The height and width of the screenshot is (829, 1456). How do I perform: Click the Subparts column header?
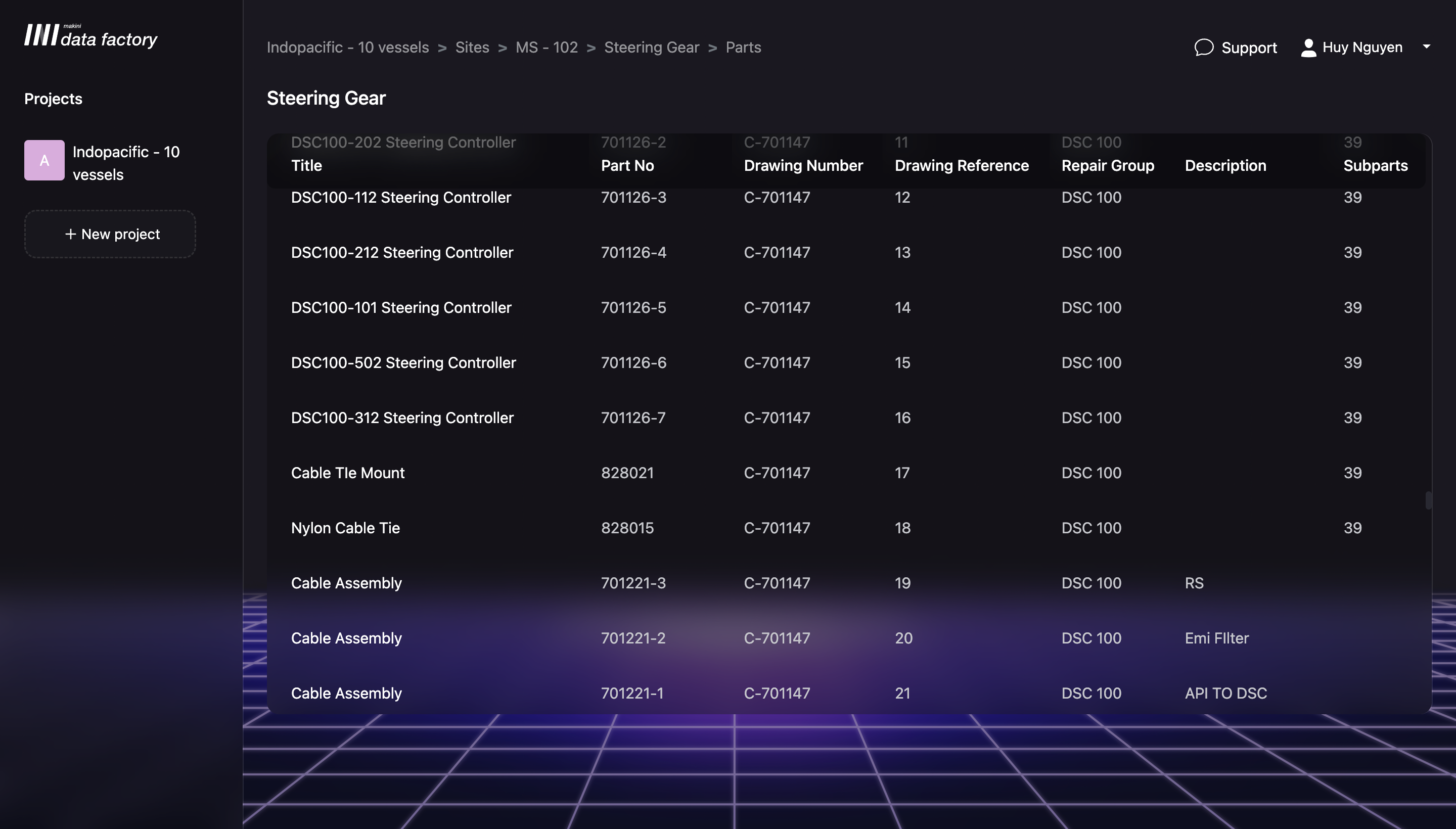1375,166
